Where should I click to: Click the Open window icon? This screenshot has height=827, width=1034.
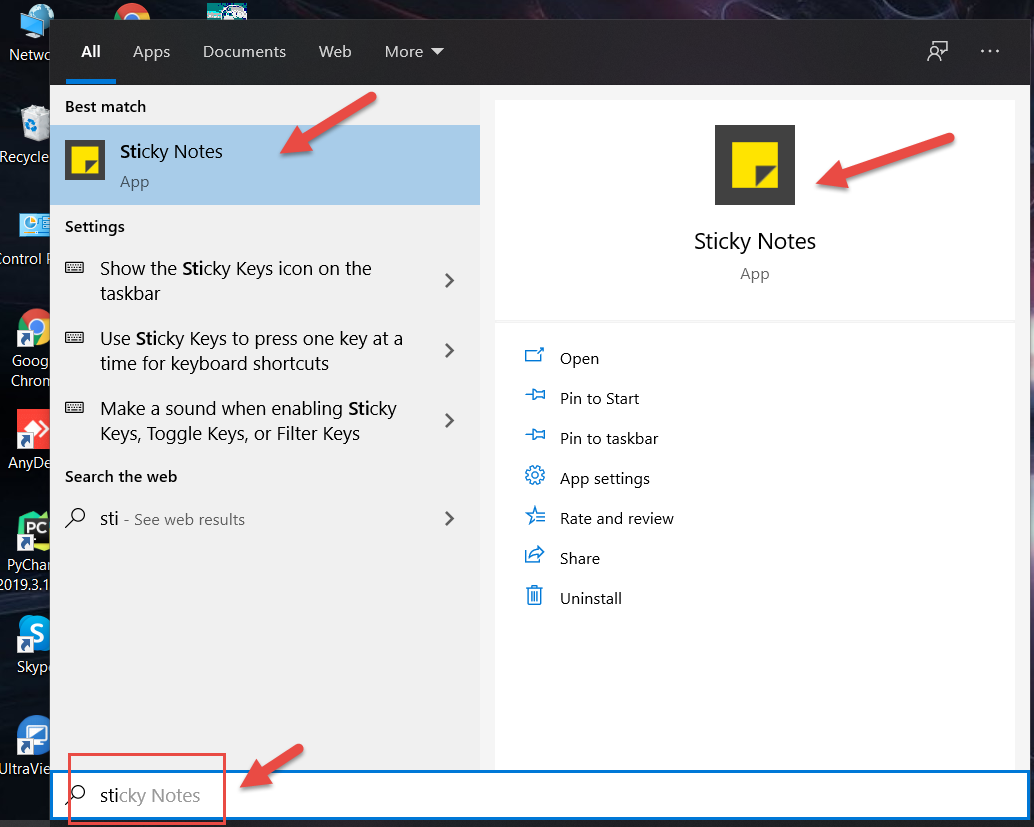pyautogui.click(x=534, y=355)
